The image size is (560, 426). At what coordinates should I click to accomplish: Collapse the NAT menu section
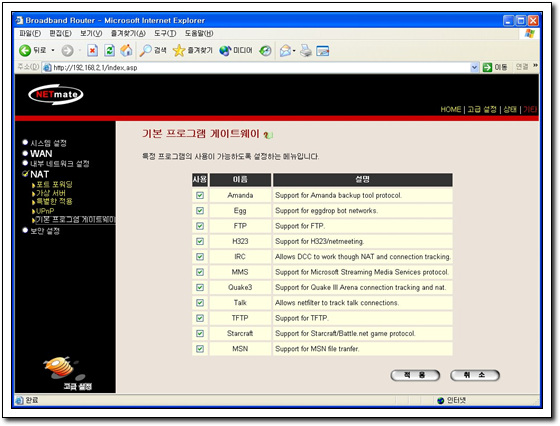click(35, 174)
